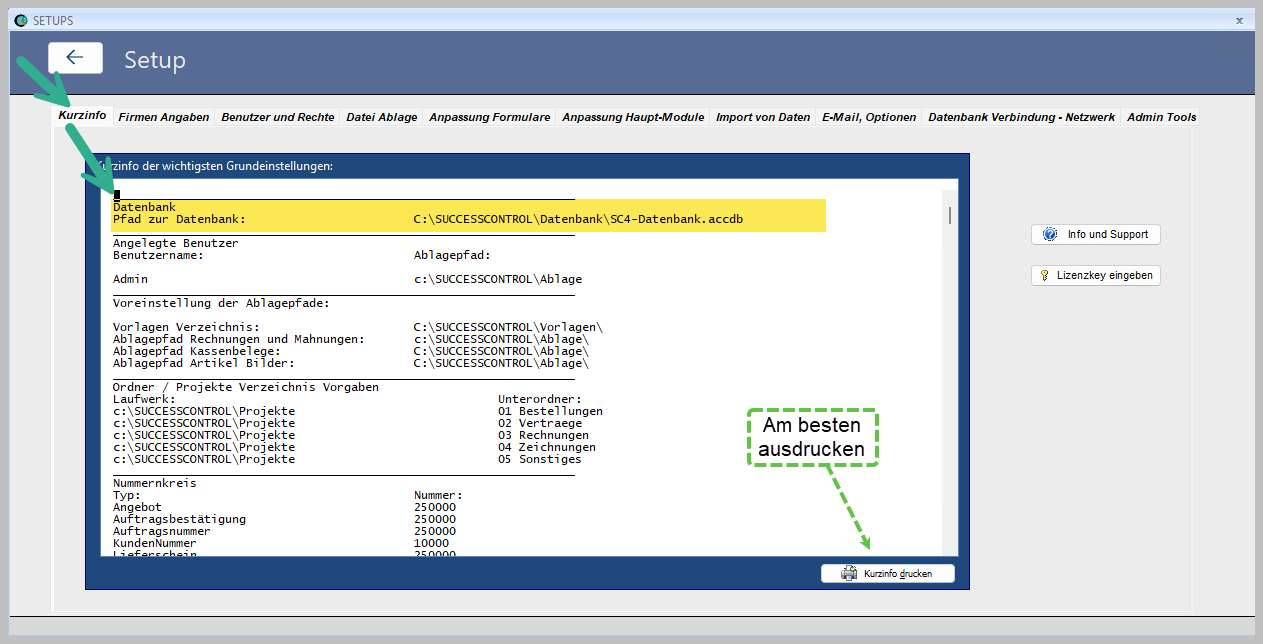
Task: Open Info und Support
Action: click(1096, 234)
